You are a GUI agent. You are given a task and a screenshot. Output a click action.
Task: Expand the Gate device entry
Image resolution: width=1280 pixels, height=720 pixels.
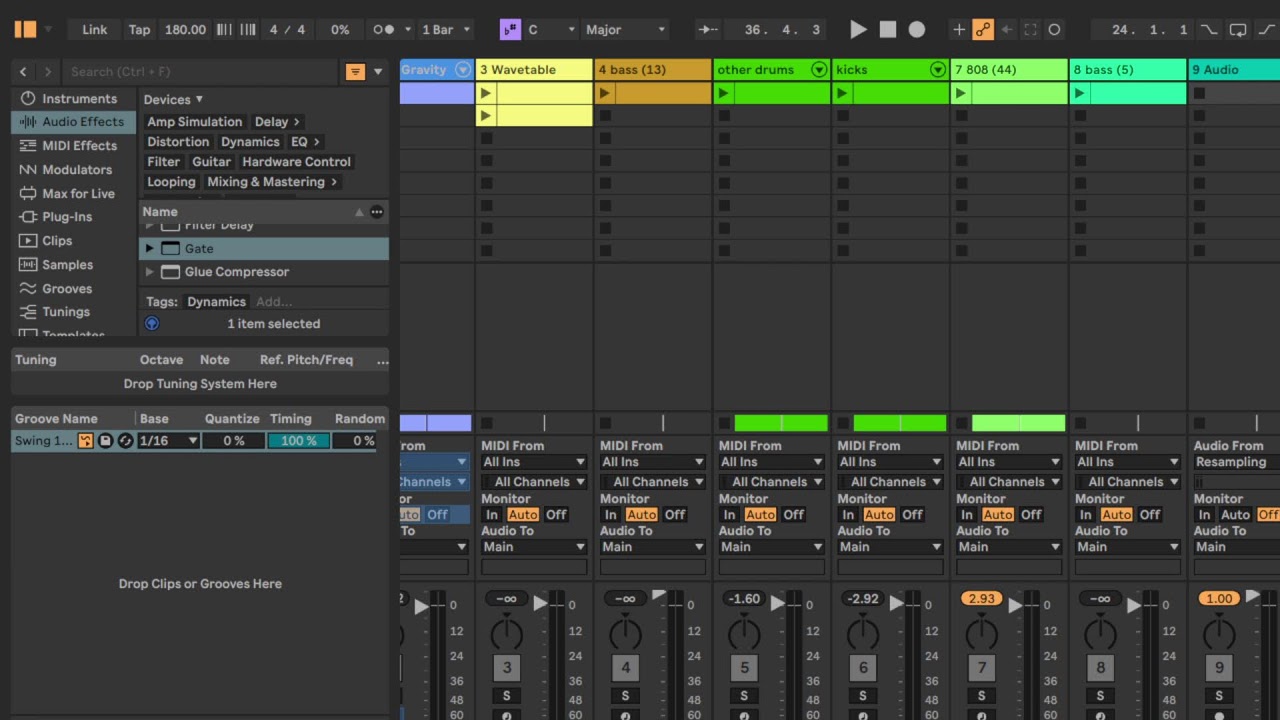(x=150, y=248)
